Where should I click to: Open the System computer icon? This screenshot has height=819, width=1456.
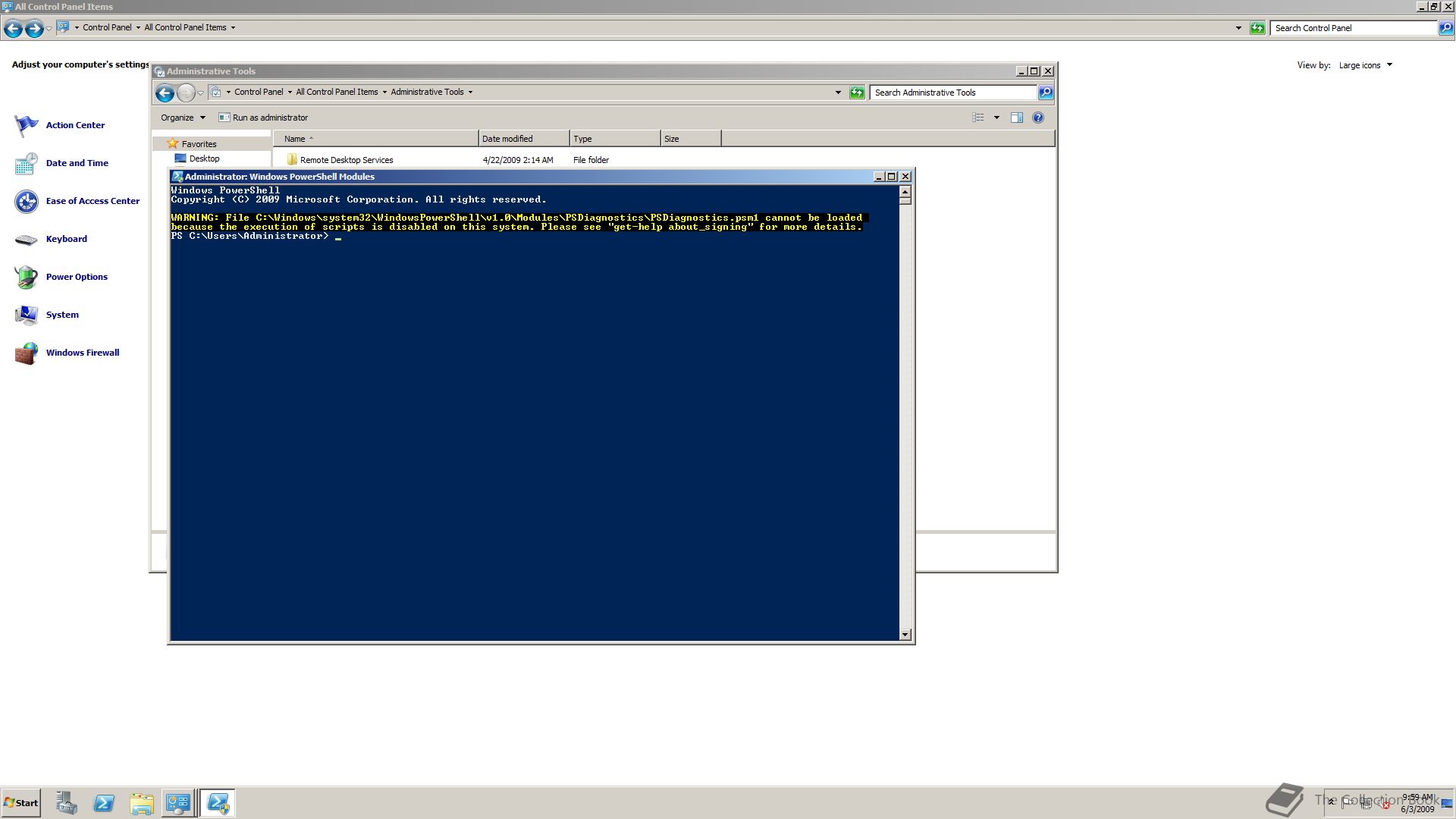pos(27,315)
